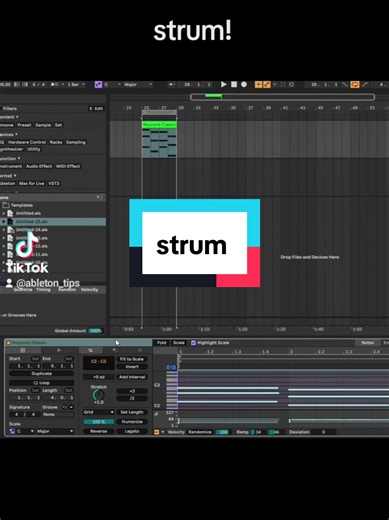The width and height of the screenshot is (389, 520).
Task: Select the Max for Live filter tag
Action: coord(32,183)
